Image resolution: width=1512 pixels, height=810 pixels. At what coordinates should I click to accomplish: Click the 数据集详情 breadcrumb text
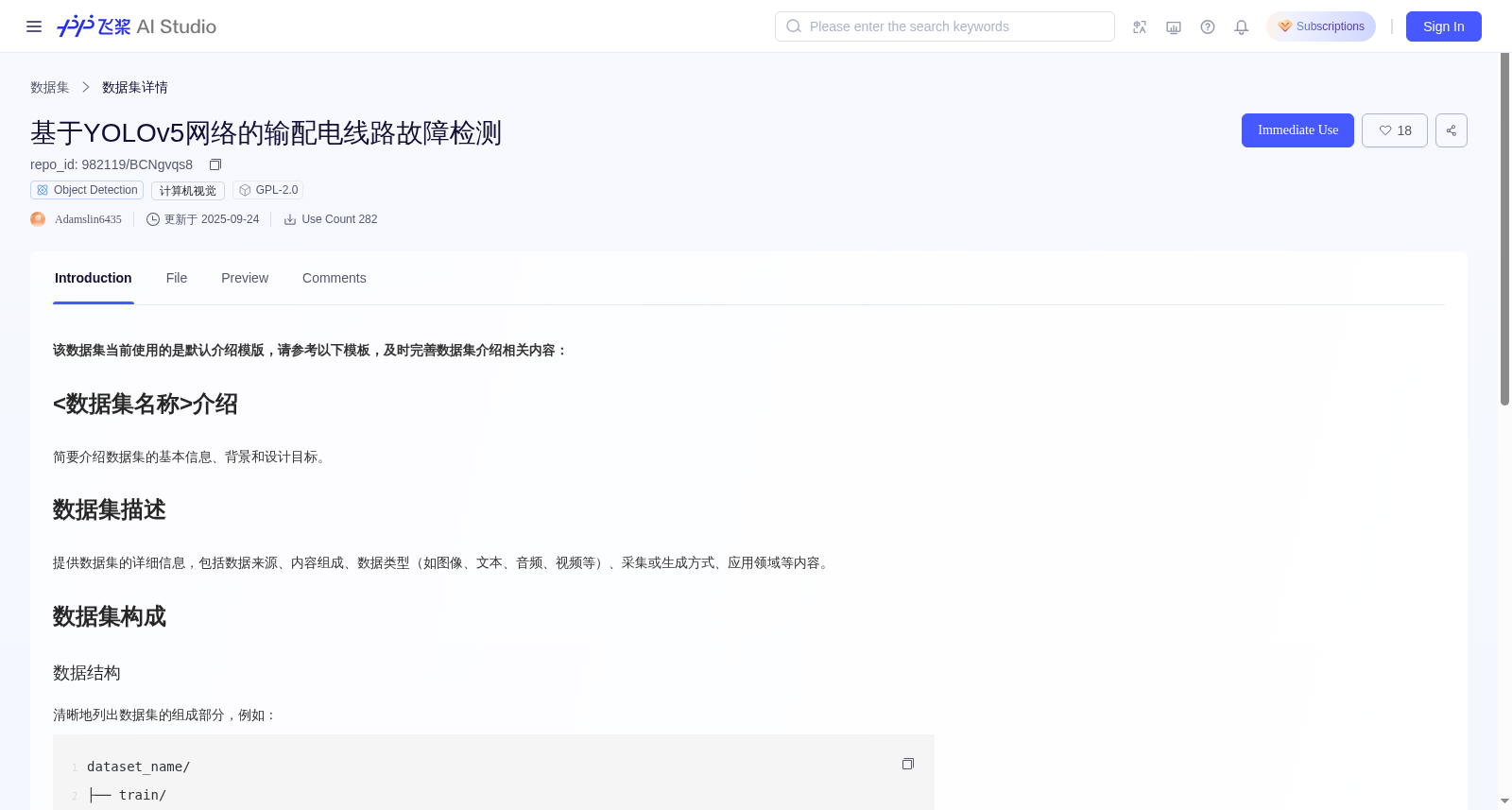(135, 87)
